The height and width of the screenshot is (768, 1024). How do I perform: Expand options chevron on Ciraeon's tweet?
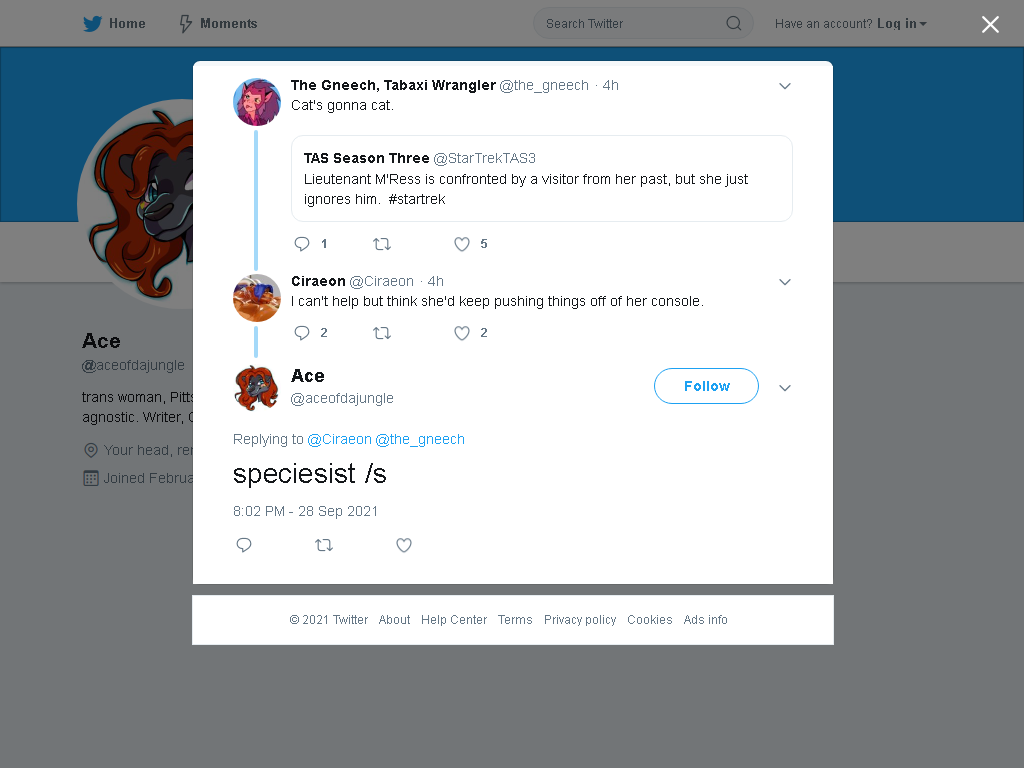tap(785, 281)
